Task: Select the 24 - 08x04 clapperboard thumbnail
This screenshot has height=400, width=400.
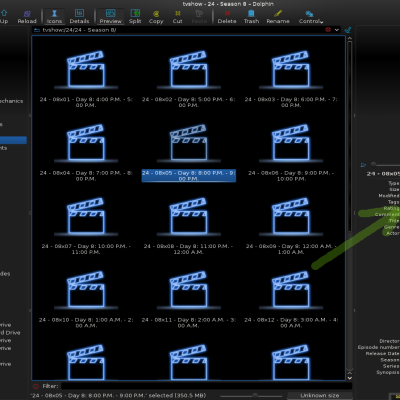Action: (x=86, y=143)
